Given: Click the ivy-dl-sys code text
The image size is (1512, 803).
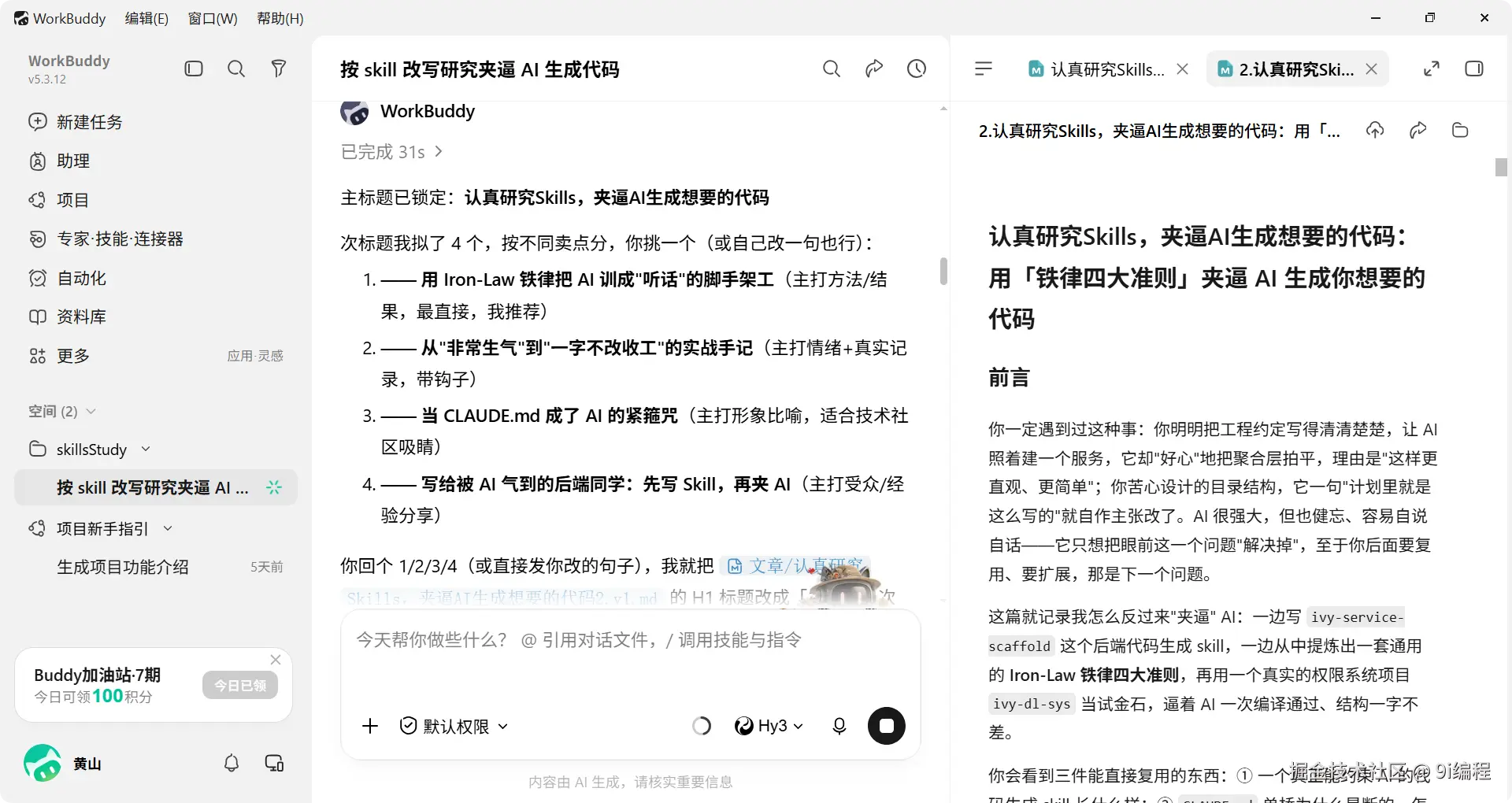Looking at the screenshot, I should 1032,704.
